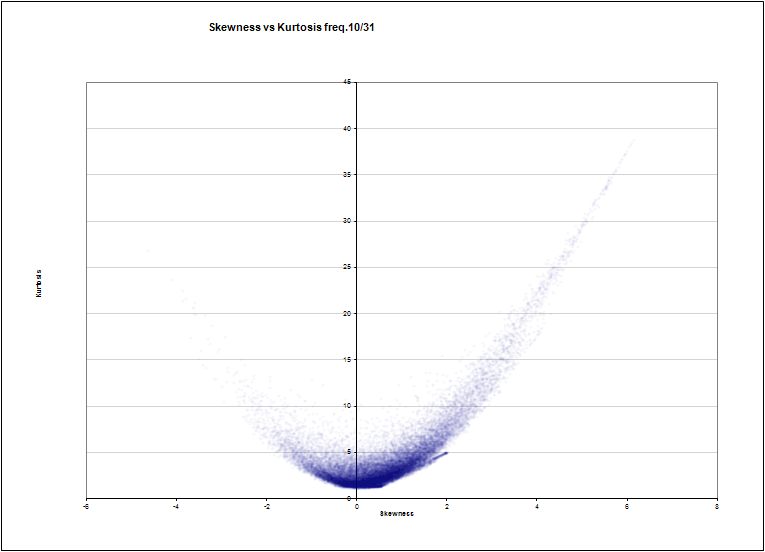Click the x-axis value 6

[627, 507]
